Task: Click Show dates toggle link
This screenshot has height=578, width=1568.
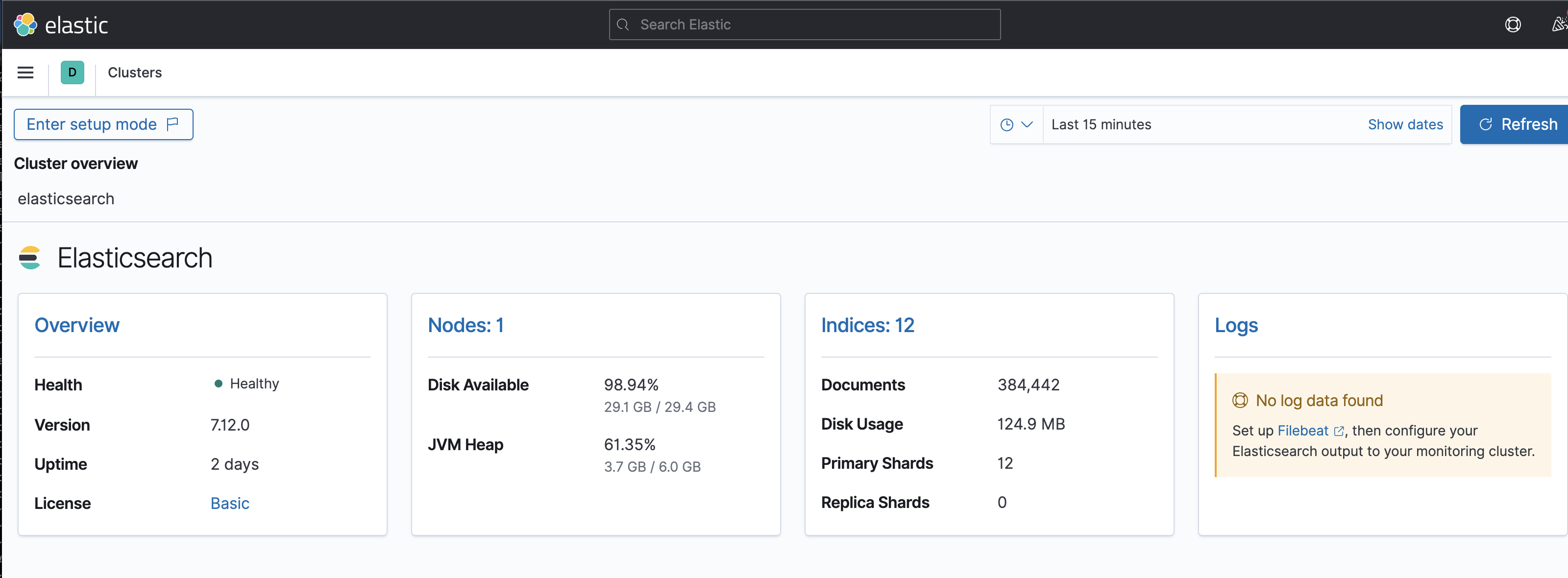Action: coord(1406,124)
